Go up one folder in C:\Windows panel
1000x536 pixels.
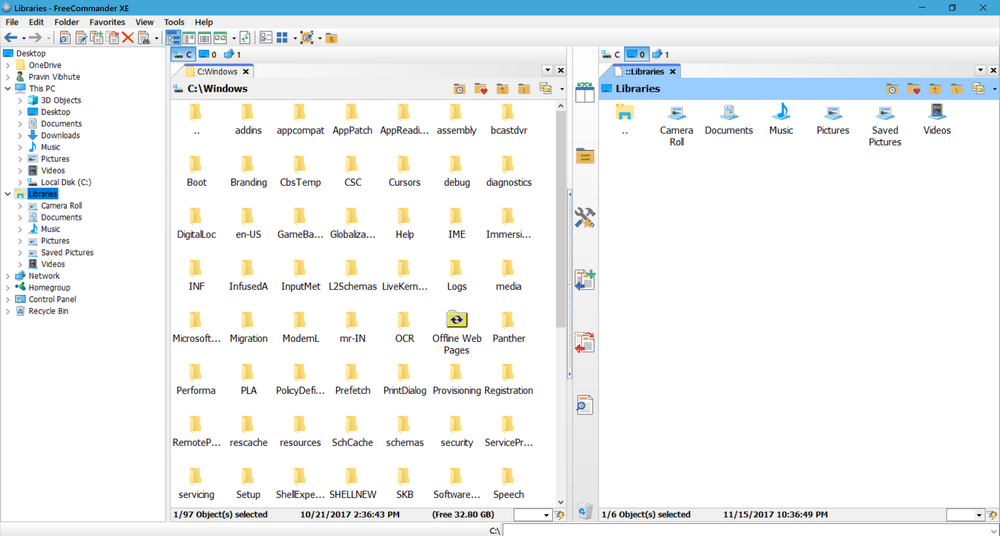tap(503, 89)
